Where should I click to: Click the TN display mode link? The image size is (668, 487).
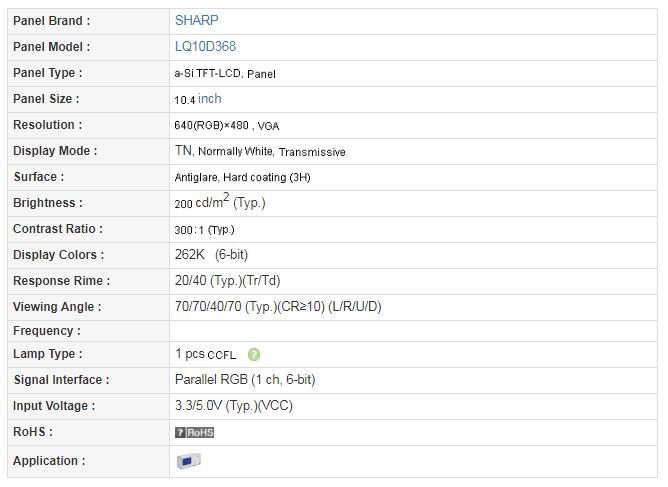[183, 151]
